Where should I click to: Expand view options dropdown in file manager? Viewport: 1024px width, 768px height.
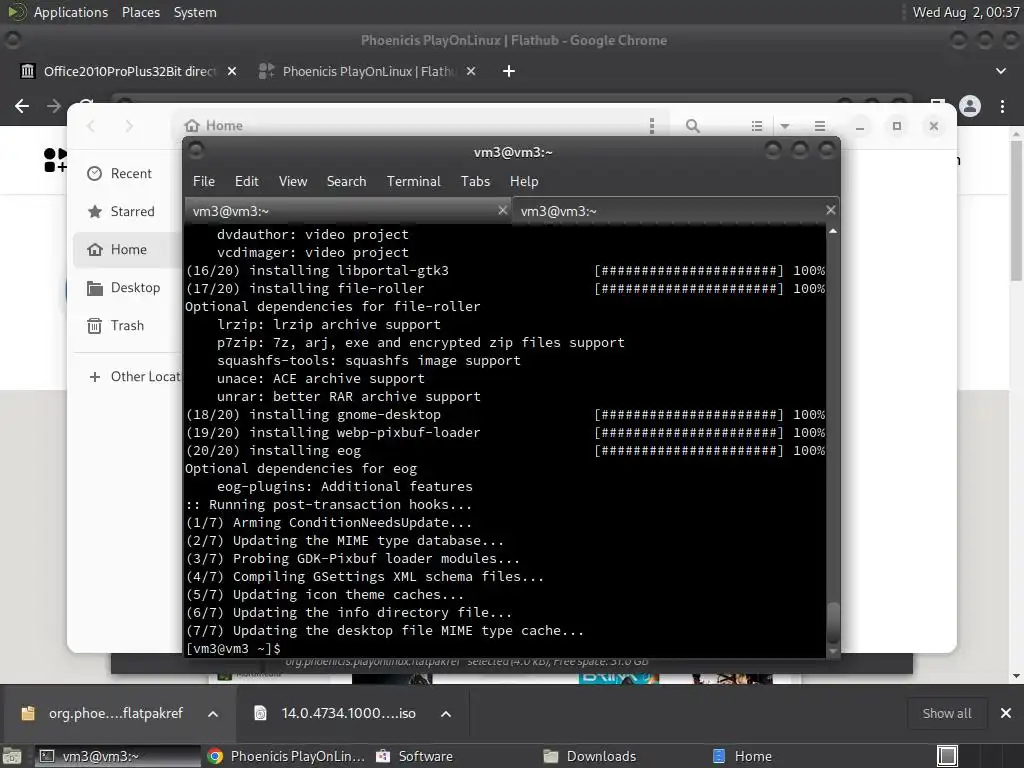785,126
